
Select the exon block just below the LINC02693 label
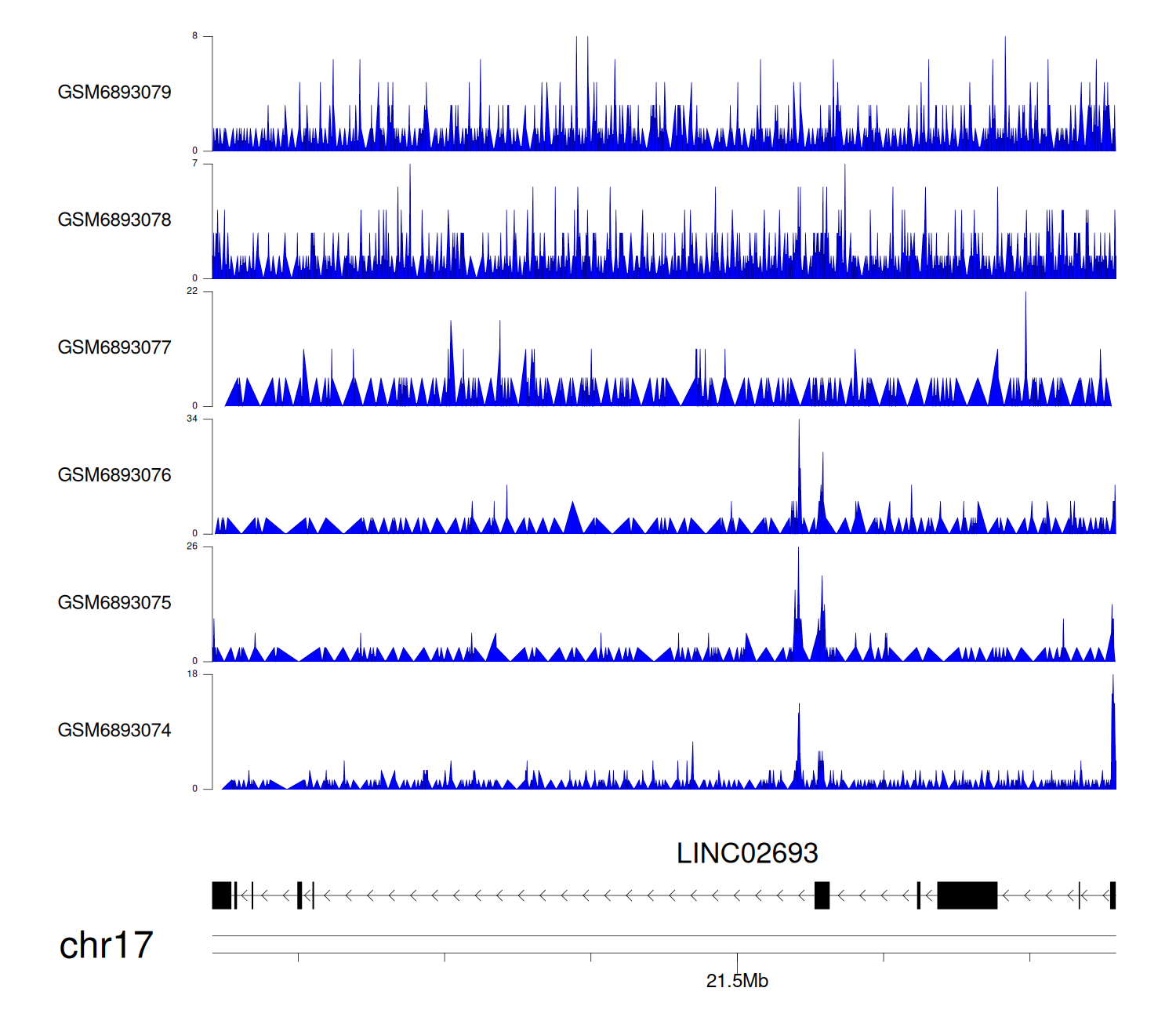(x=822, y=895)
